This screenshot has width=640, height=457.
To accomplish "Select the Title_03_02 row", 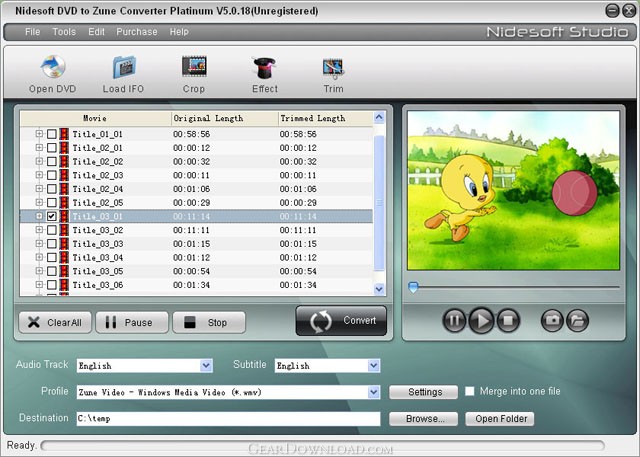I will [197, 230].
